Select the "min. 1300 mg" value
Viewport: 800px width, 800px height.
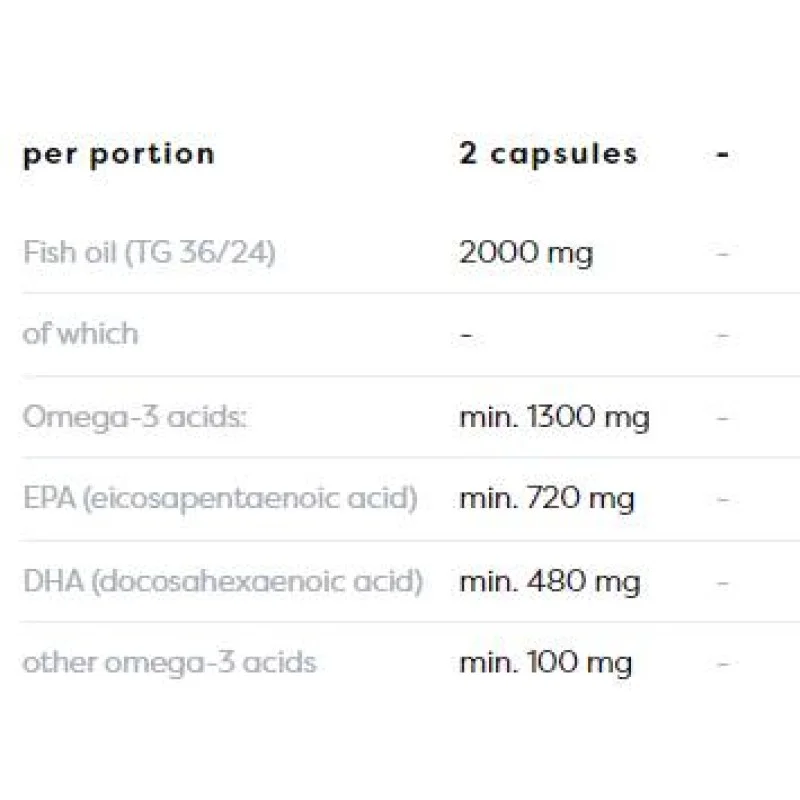[x=554, y=416]
